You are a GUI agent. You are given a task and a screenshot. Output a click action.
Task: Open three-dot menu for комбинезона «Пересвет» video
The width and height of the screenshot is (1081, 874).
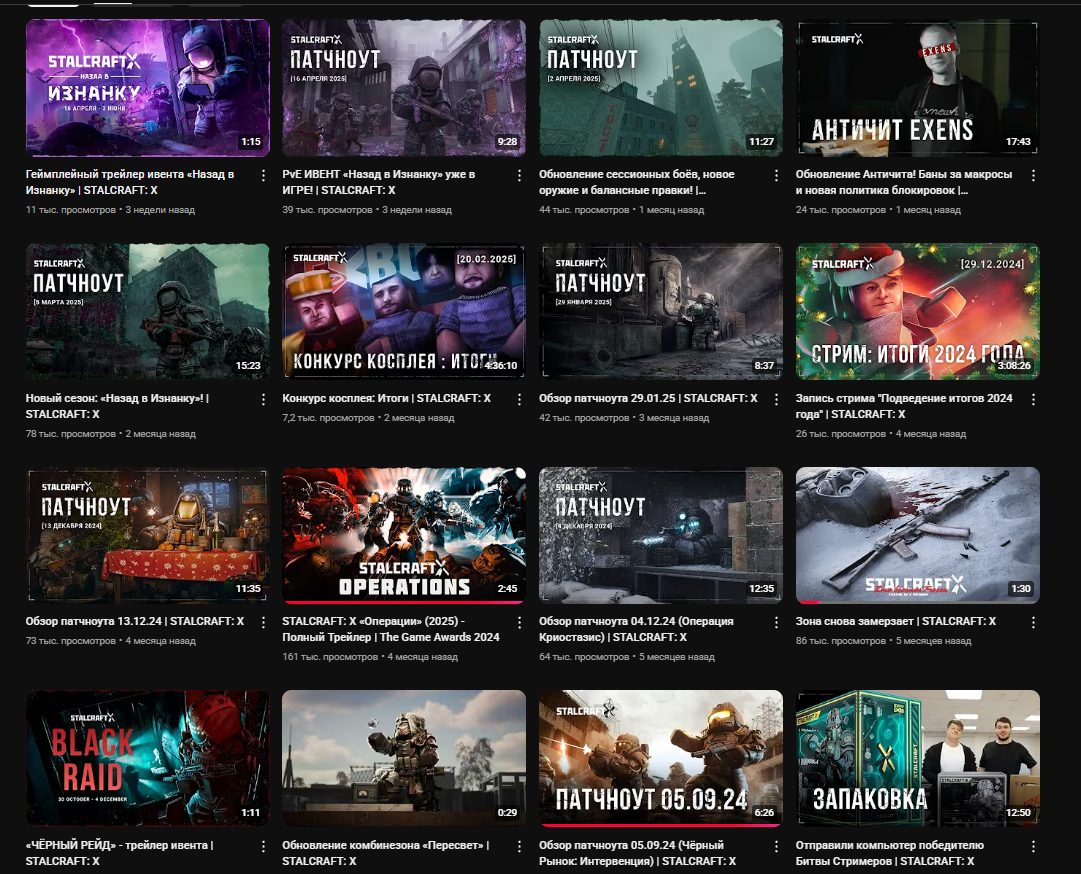519,846
